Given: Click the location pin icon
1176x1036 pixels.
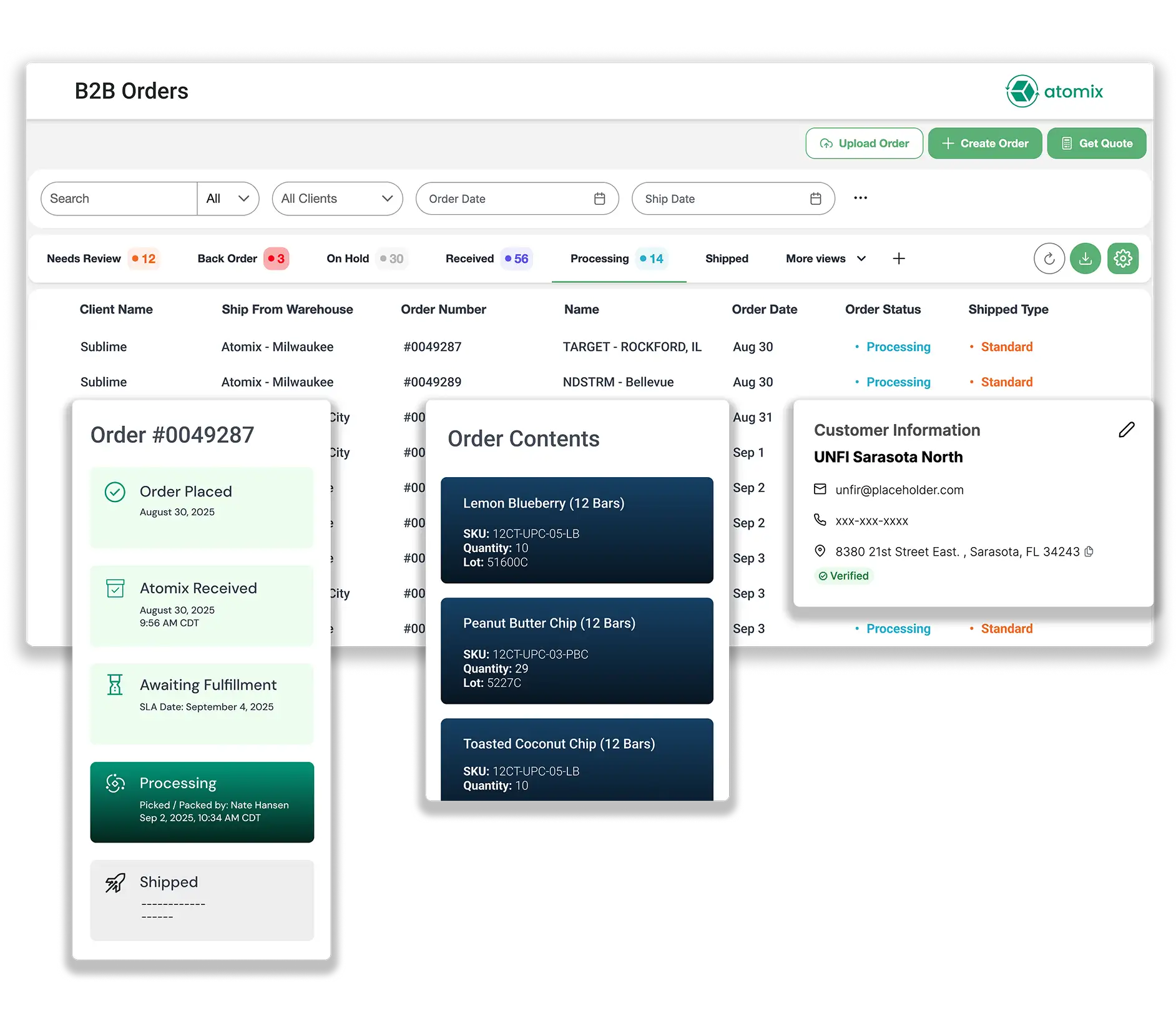Looking at the screenshot, I should point(820,551).
